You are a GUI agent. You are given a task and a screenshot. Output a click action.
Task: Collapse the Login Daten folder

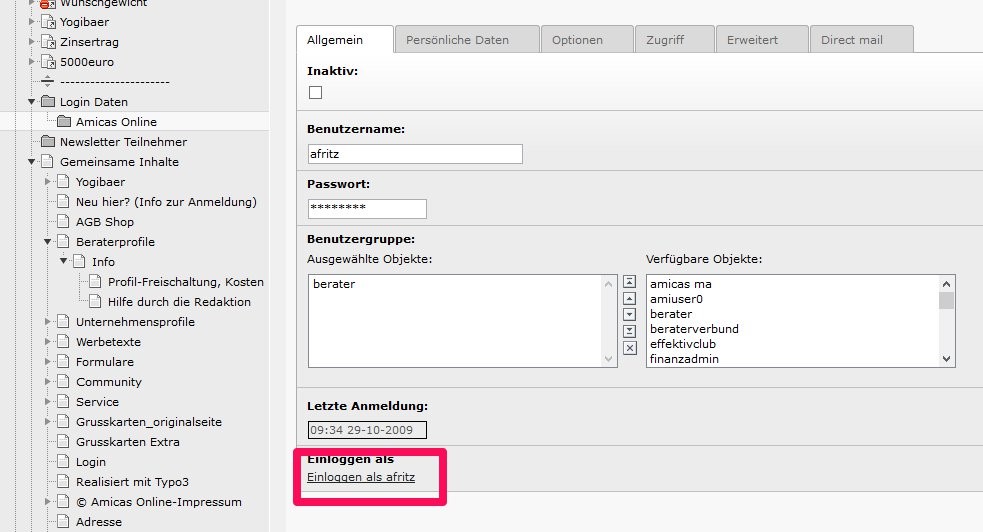32,102
